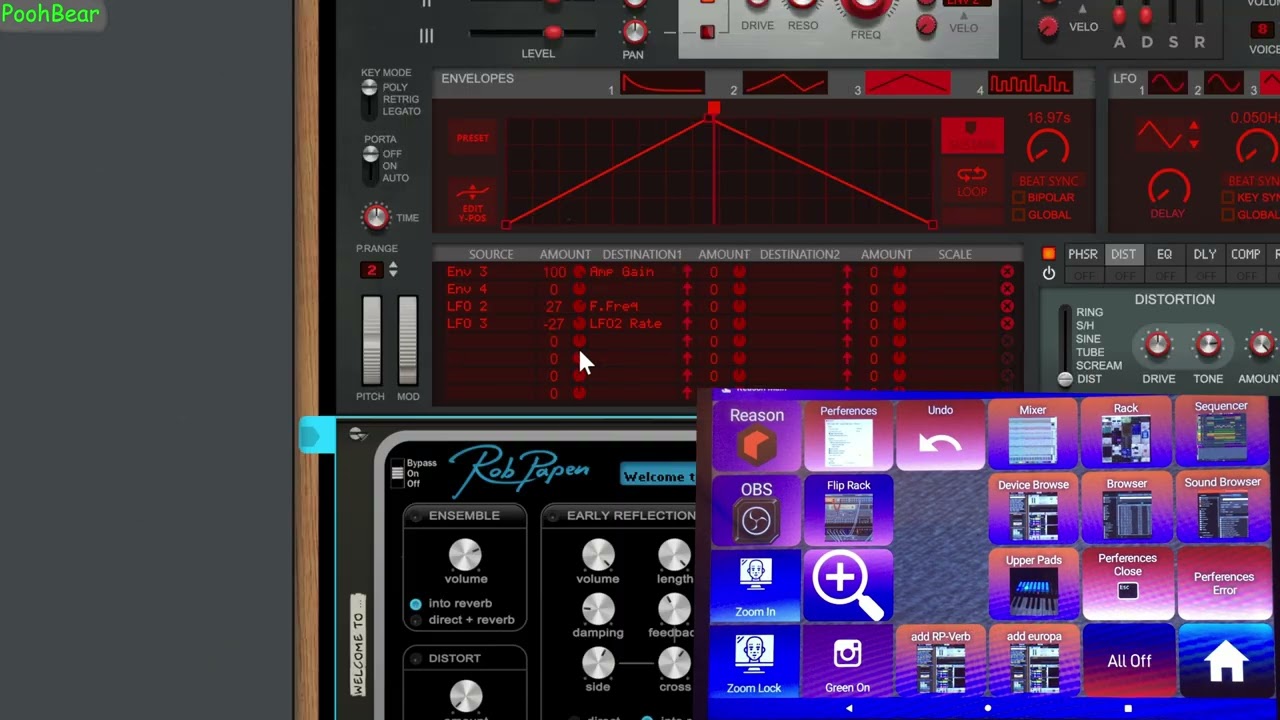The width and height of the screenshot is (1280, 720).
Task: Open the Upper Pads pad
Action: 1033,586
